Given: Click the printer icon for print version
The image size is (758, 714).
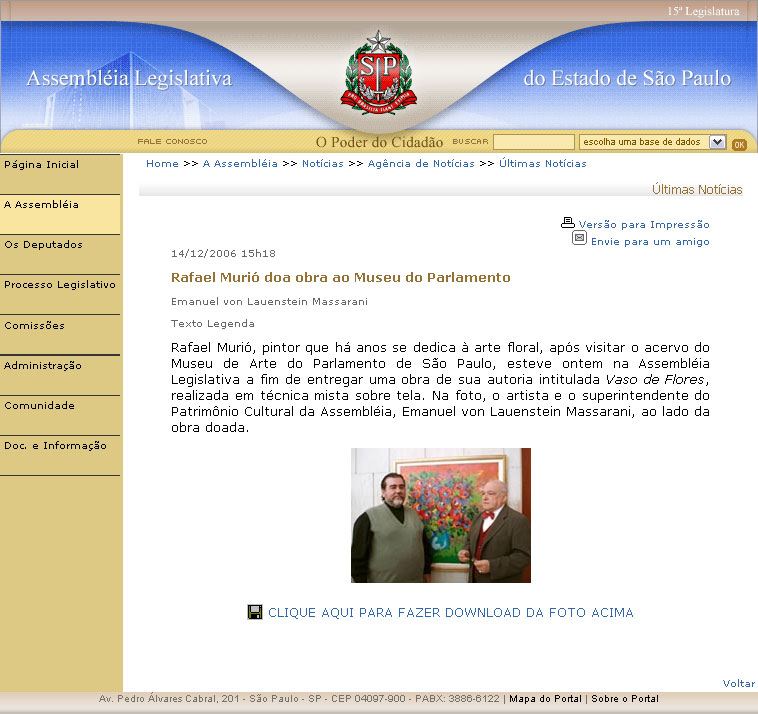Looking at the screenshot, I should coord(568,222).
